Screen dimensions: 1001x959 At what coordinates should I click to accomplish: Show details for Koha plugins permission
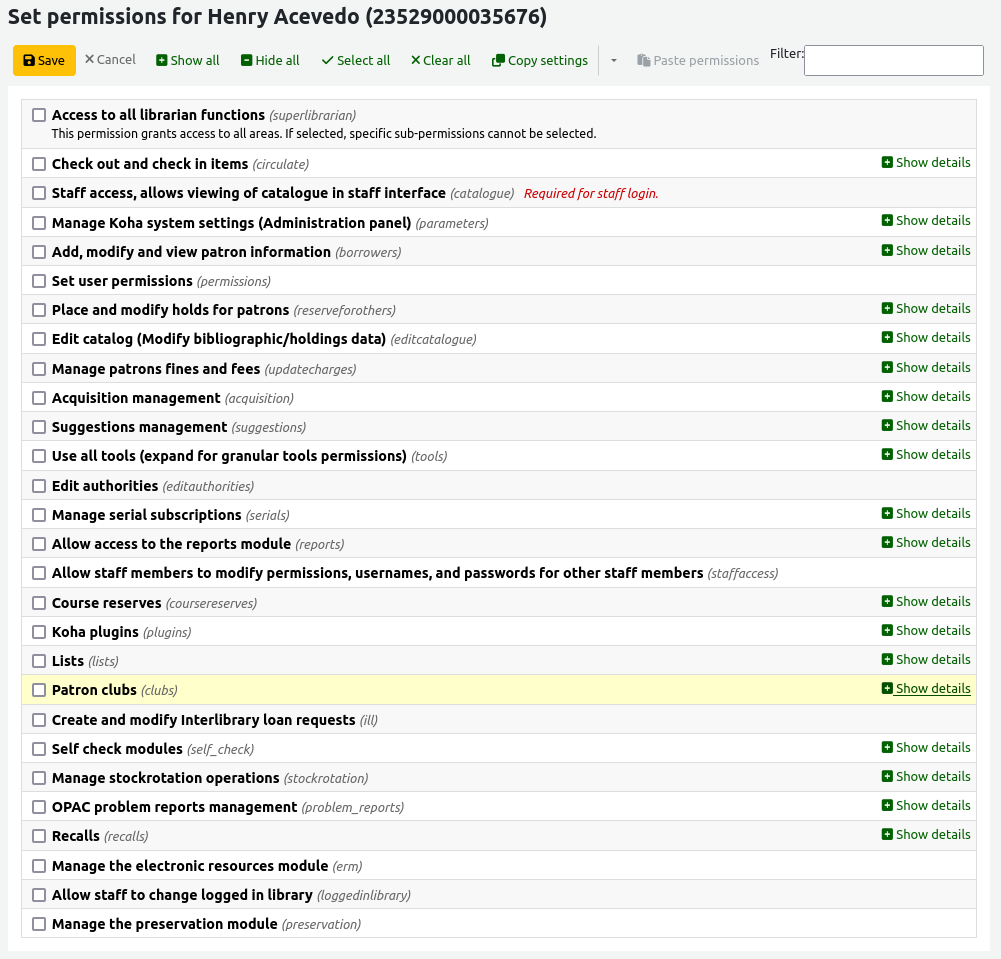(926, 630)
